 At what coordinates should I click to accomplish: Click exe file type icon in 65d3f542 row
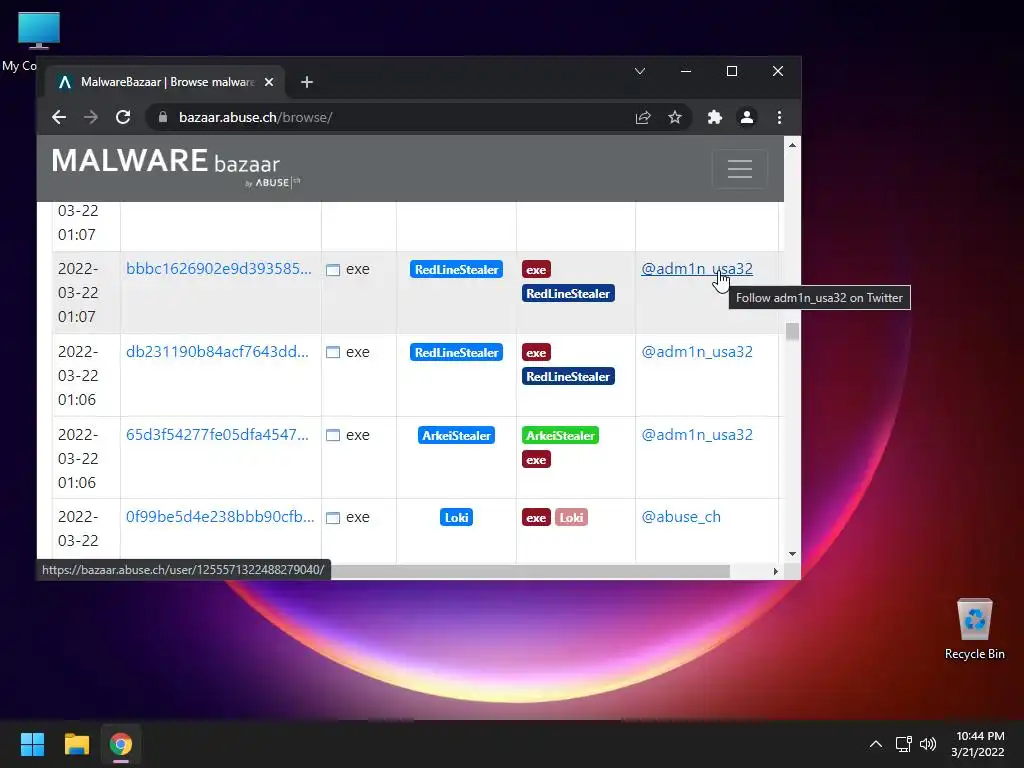coord(333,436)
